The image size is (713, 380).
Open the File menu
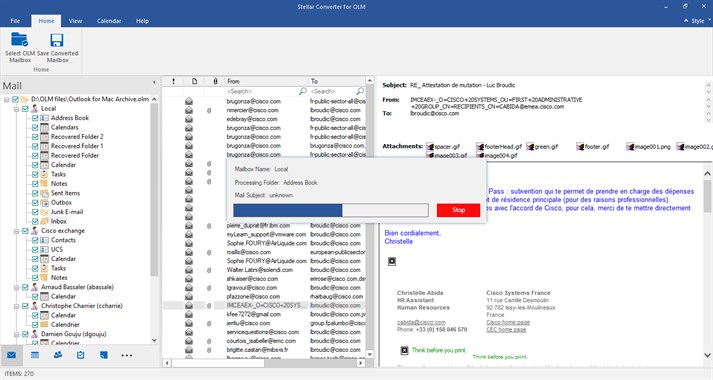tap(15, 21)
